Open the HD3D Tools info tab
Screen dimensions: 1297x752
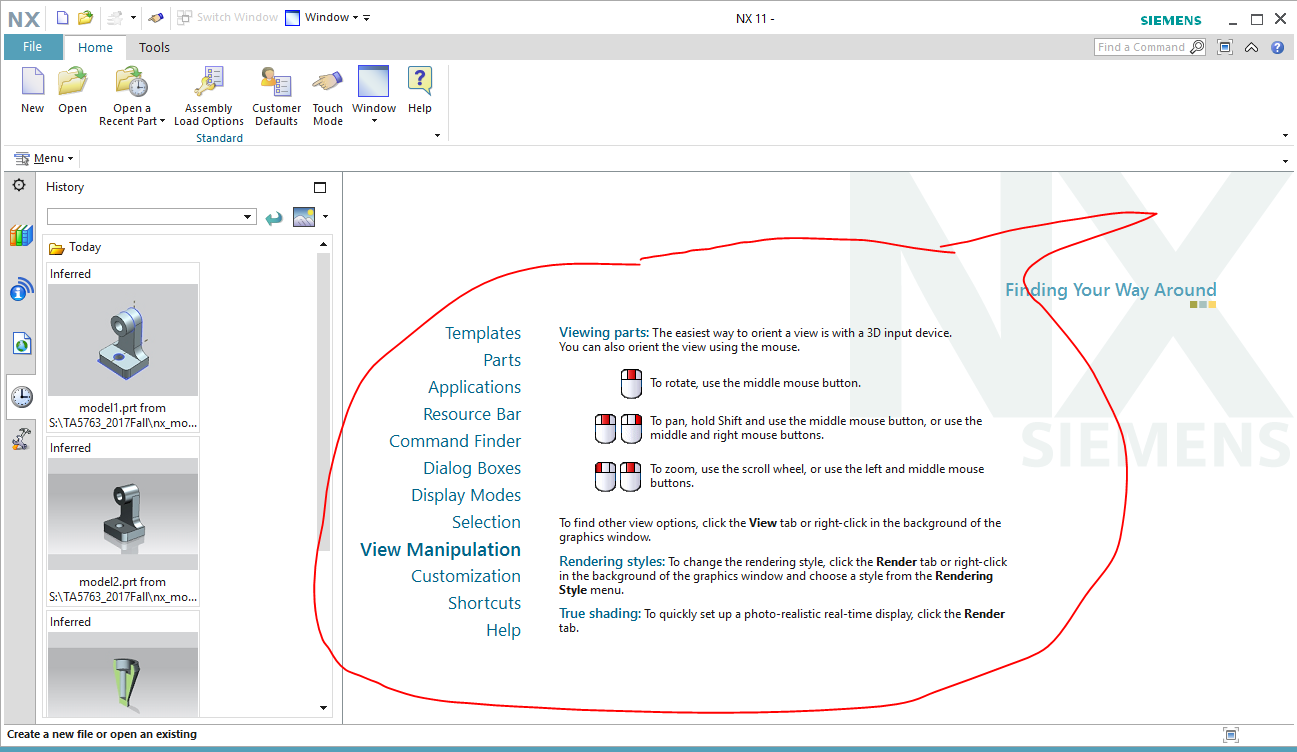tap(21, 290)
